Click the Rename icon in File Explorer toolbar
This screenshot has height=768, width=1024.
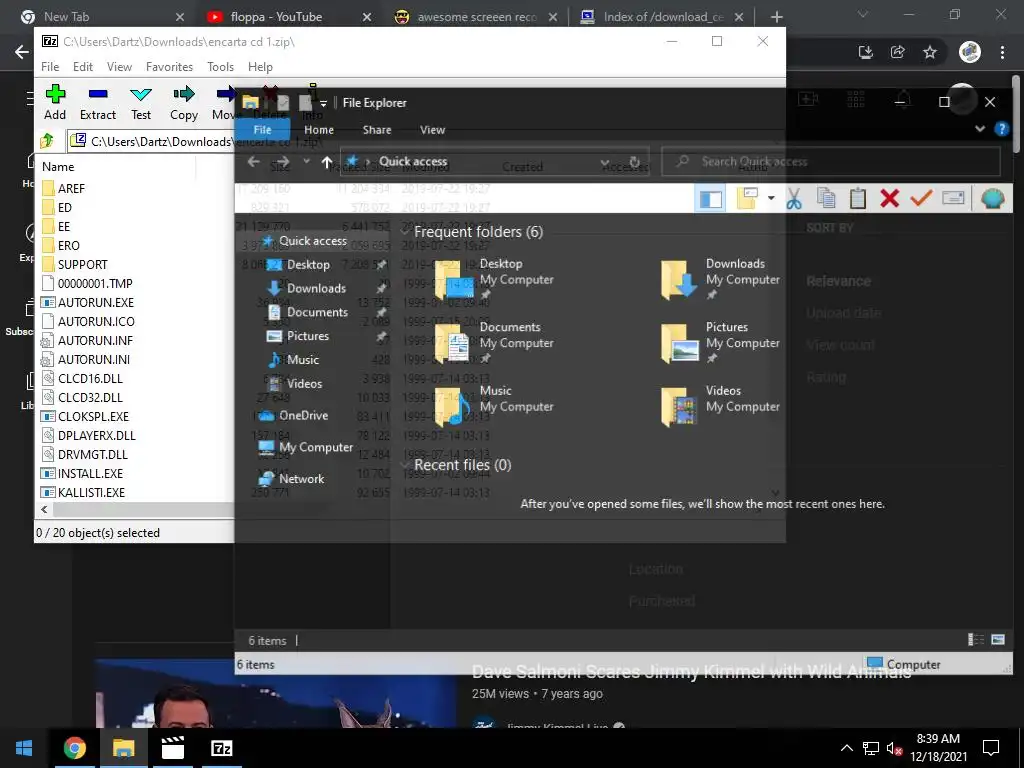click(953, 198)
